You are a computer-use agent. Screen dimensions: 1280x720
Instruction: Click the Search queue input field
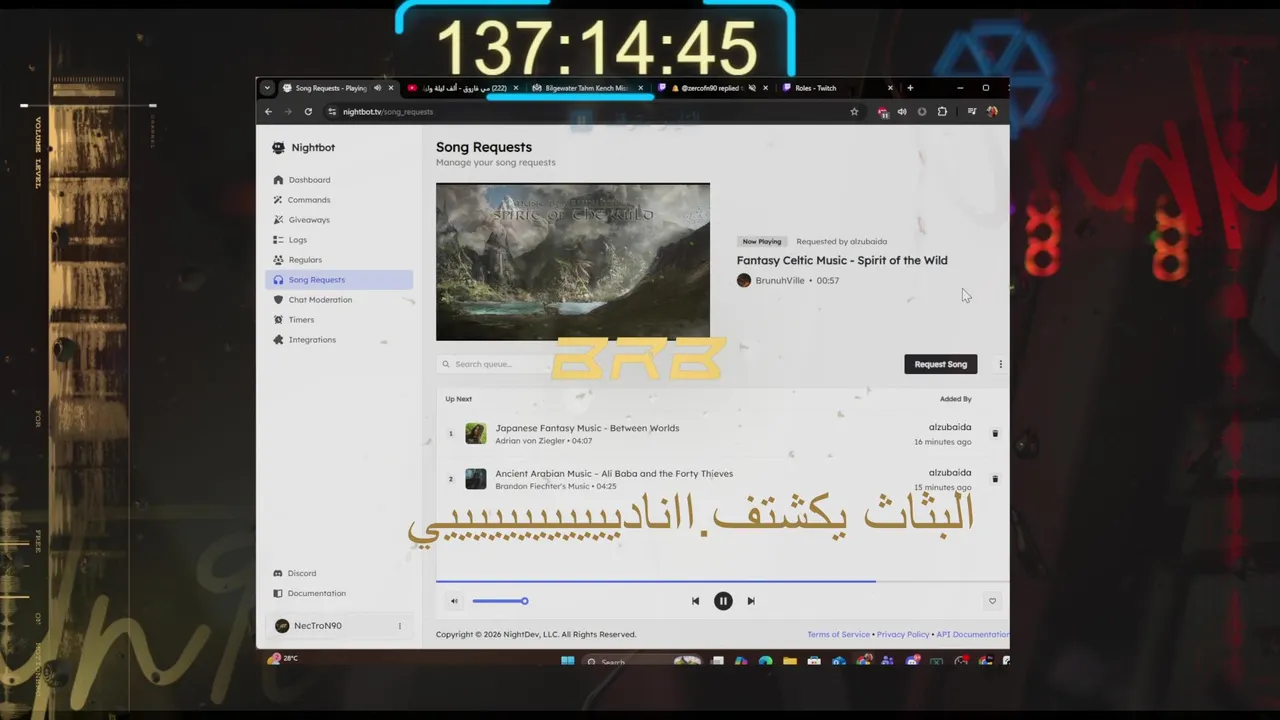coord(495,364)
